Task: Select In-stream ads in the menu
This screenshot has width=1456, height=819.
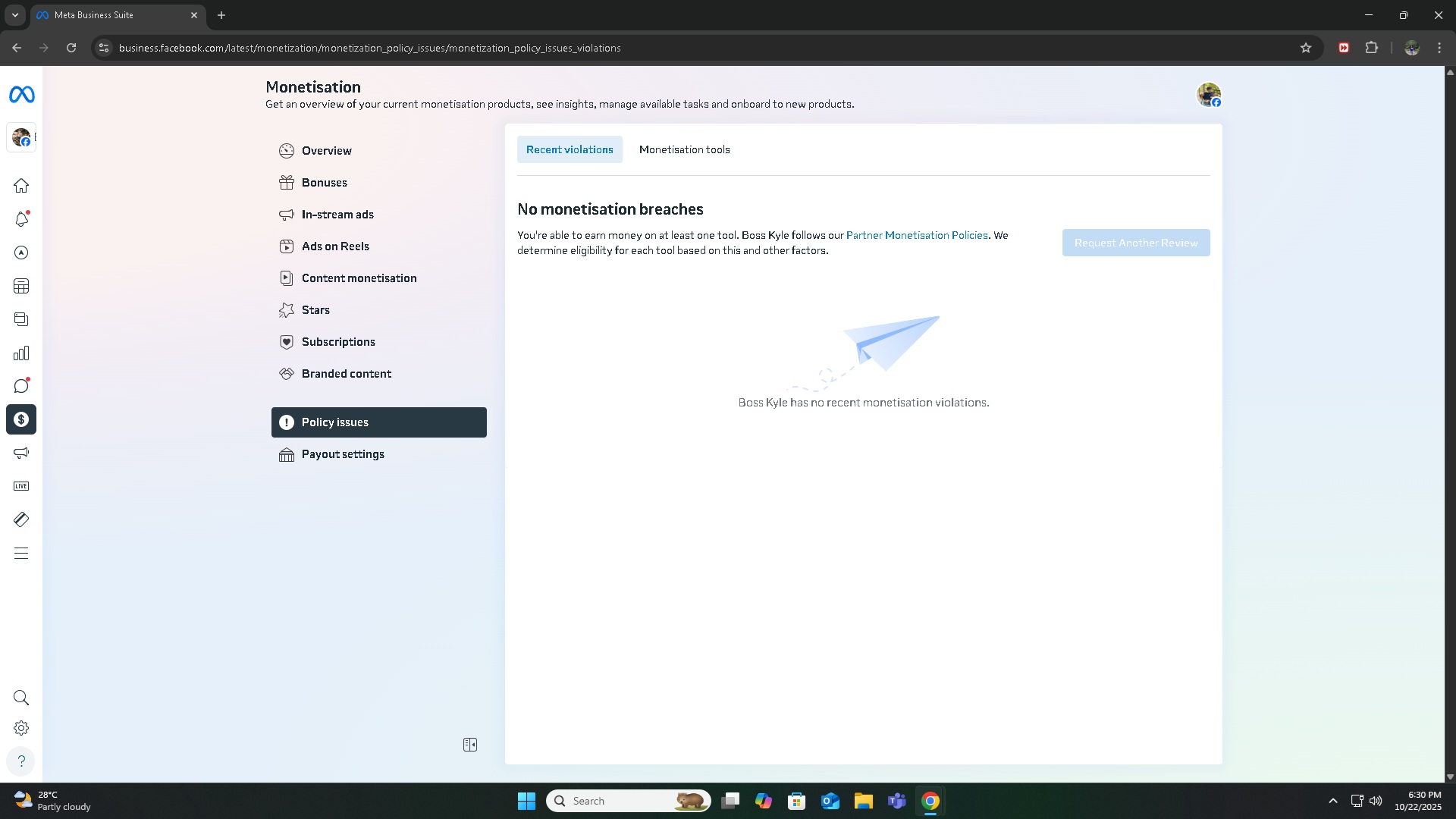Action: [337, 215]
